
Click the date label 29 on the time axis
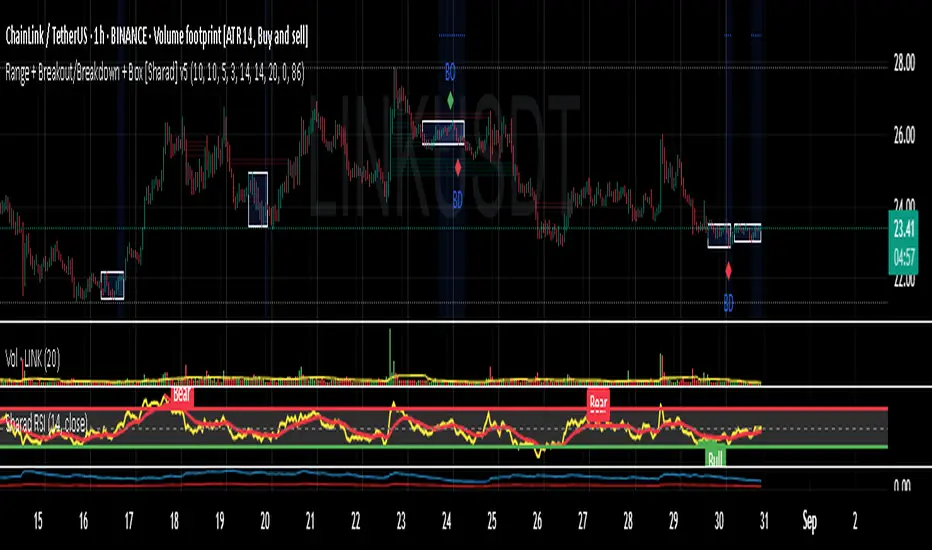(673, 521)
